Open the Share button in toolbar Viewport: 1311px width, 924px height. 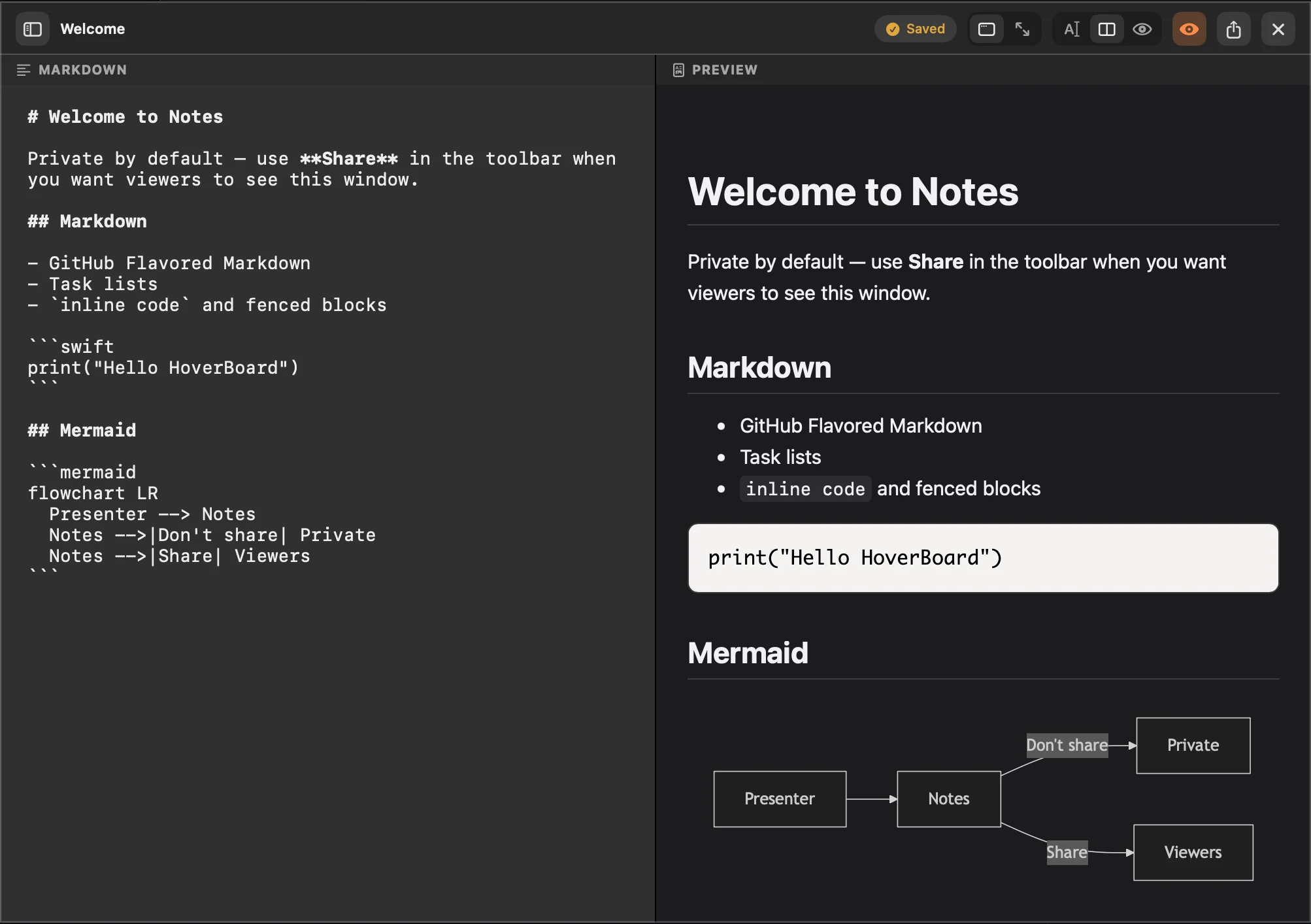pyautogui.click(x=1234, y=29)
